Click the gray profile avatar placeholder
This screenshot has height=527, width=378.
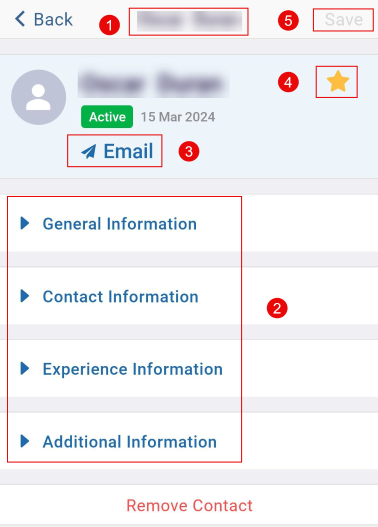[38, 97]
